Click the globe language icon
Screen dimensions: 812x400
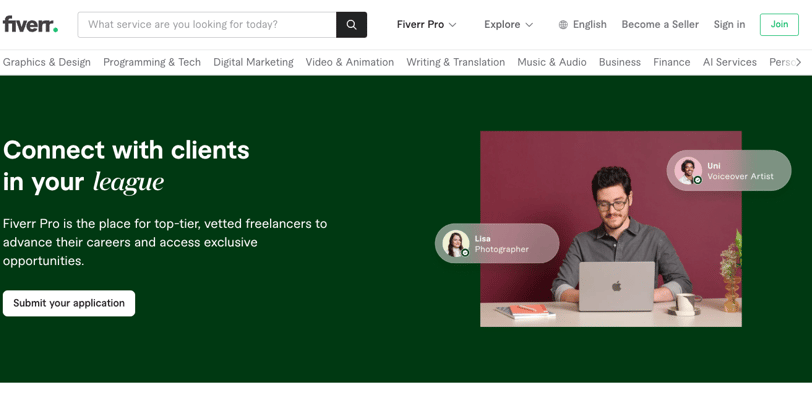pyautogui.click(x=563, y=25)
